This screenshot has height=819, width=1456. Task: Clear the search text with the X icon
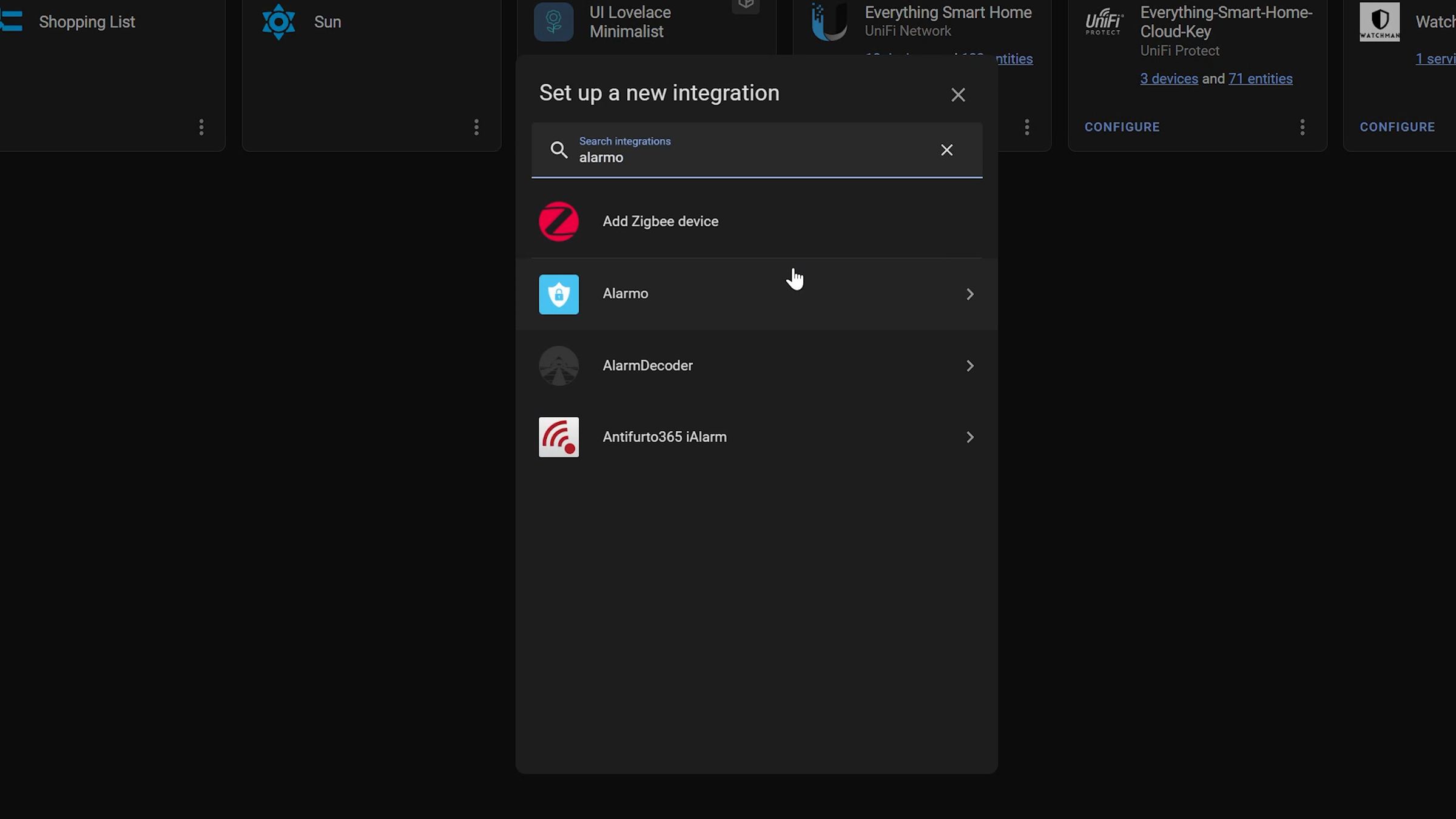[946, 150]
